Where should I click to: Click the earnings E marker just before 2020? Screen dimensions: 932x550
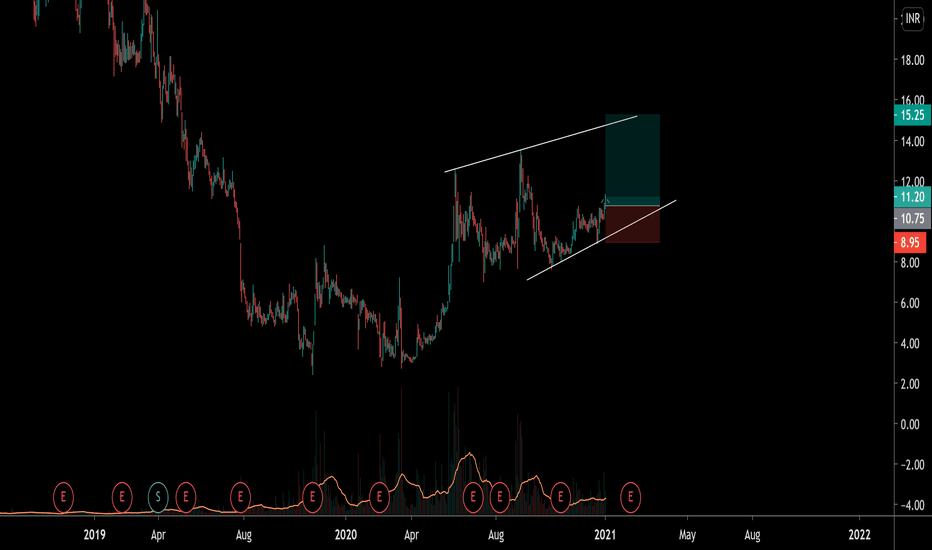(313, 497)
